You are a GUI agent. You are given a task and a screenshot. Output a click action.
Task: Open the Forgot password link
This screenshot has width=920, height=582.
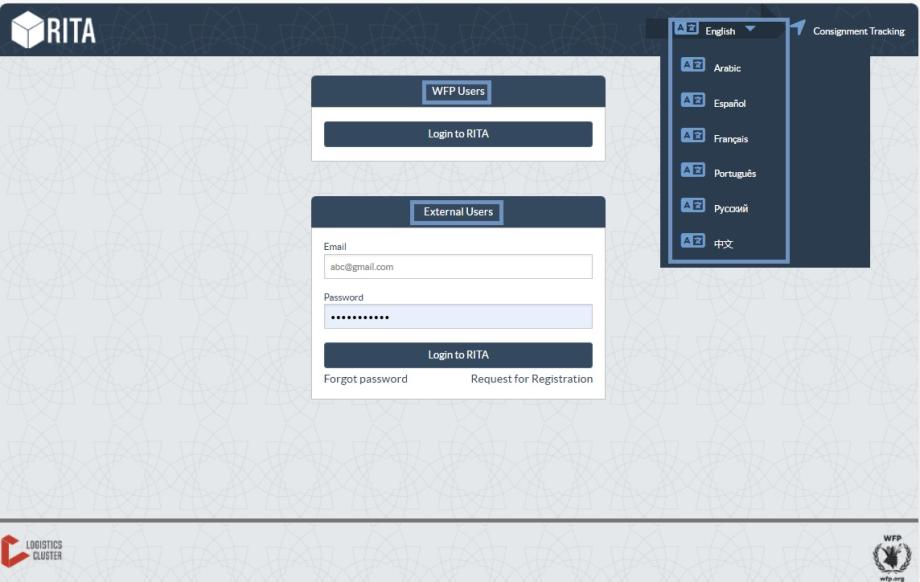(x=366, y=379)
